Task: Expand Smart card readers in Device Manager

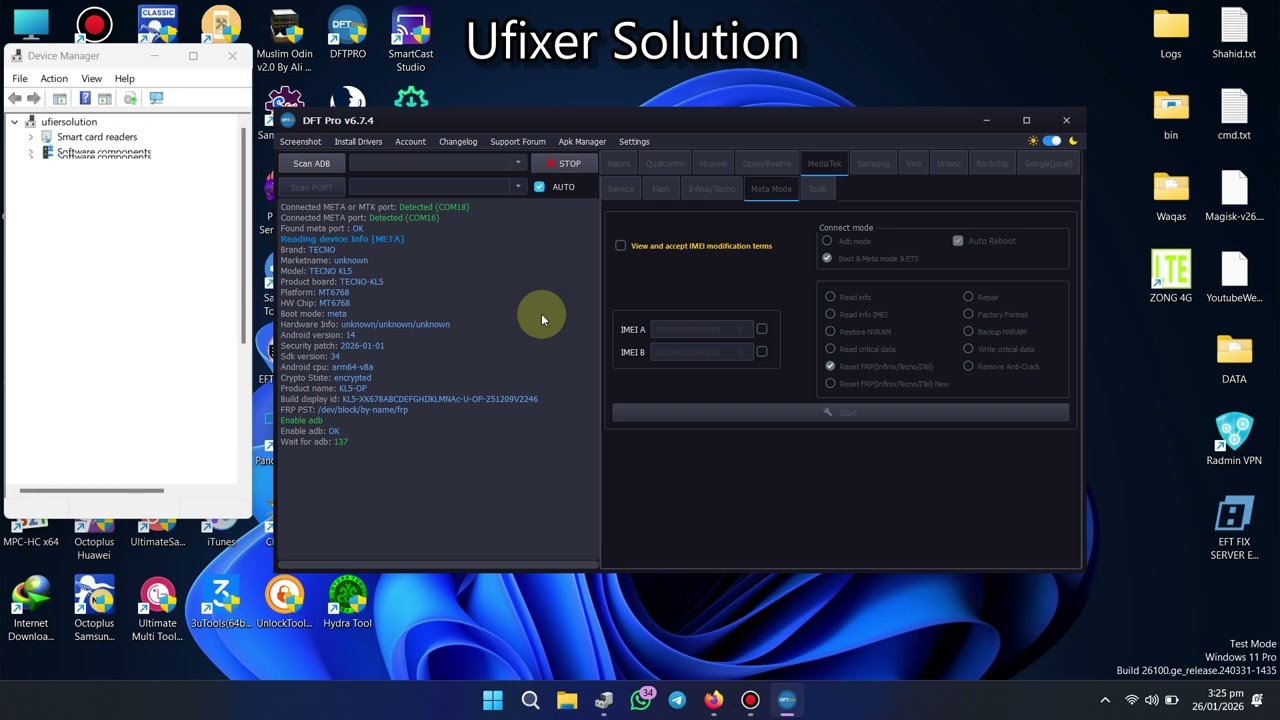Action: click(31, 137)
